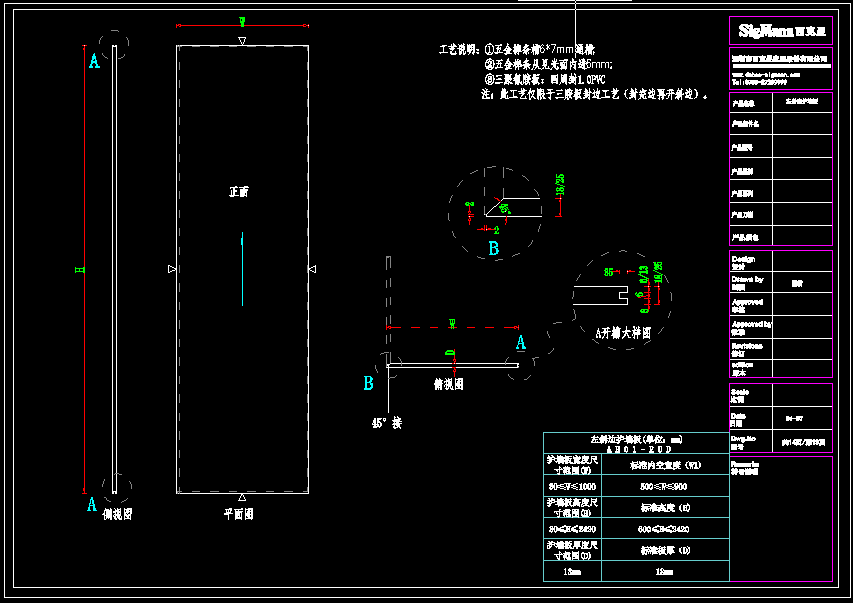Click the A开槽大样图 detail caption
This screenshot has width=853, height=603.
tap(623, 333)
